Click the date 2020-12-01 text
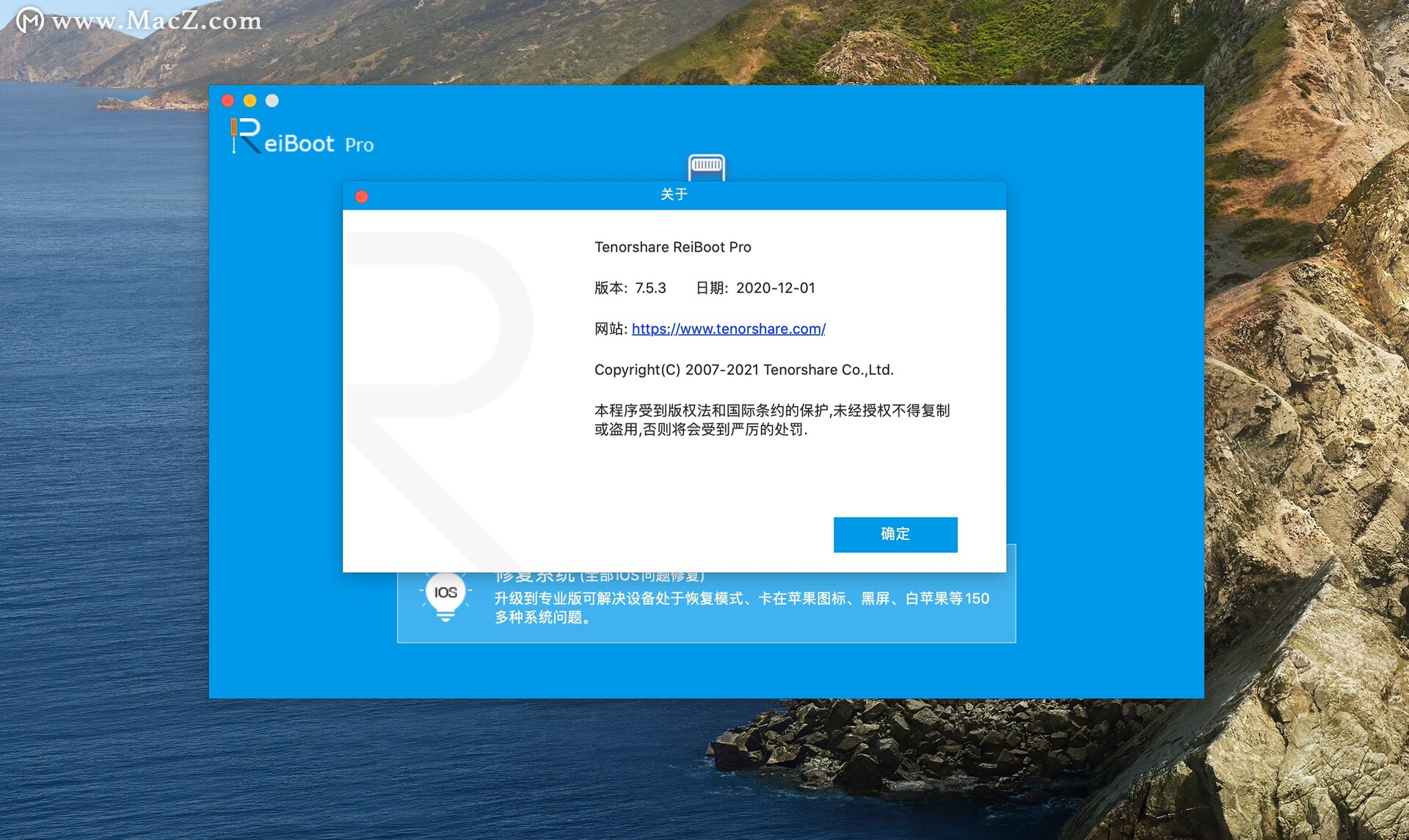This screenshot has height=840, width=1409. pyautogui.click(x=755, y=288)
